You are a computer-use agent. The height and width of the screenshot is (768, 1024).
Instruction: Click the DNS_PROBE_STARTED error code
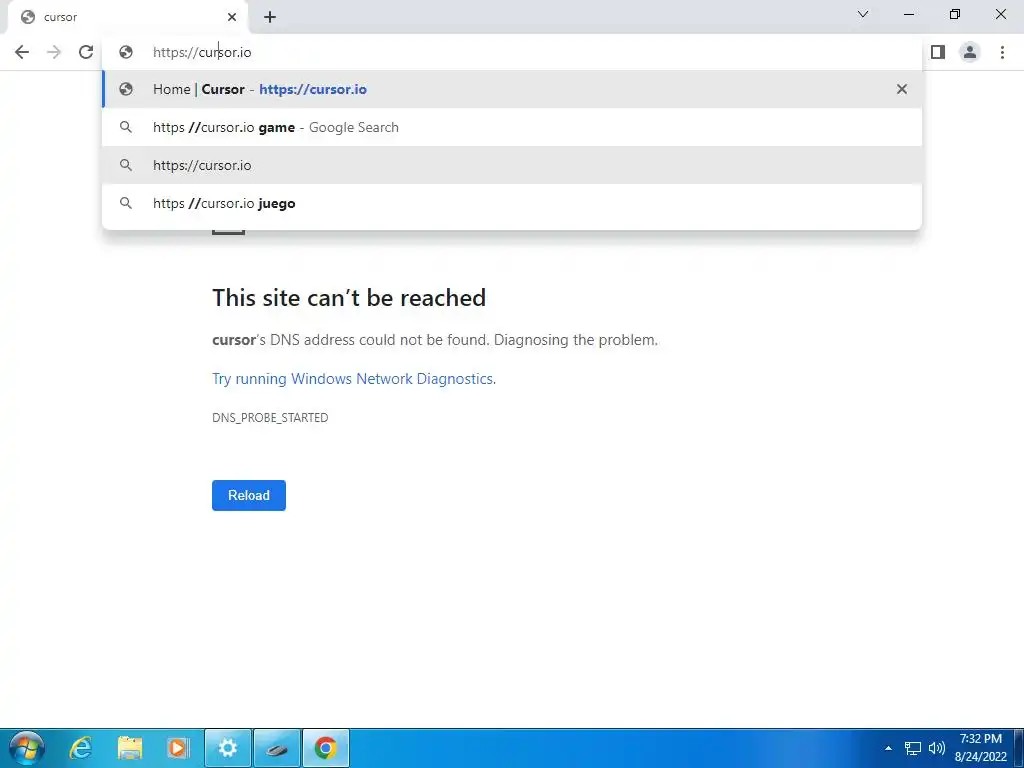pyautogui.click(x=270, y=418)
